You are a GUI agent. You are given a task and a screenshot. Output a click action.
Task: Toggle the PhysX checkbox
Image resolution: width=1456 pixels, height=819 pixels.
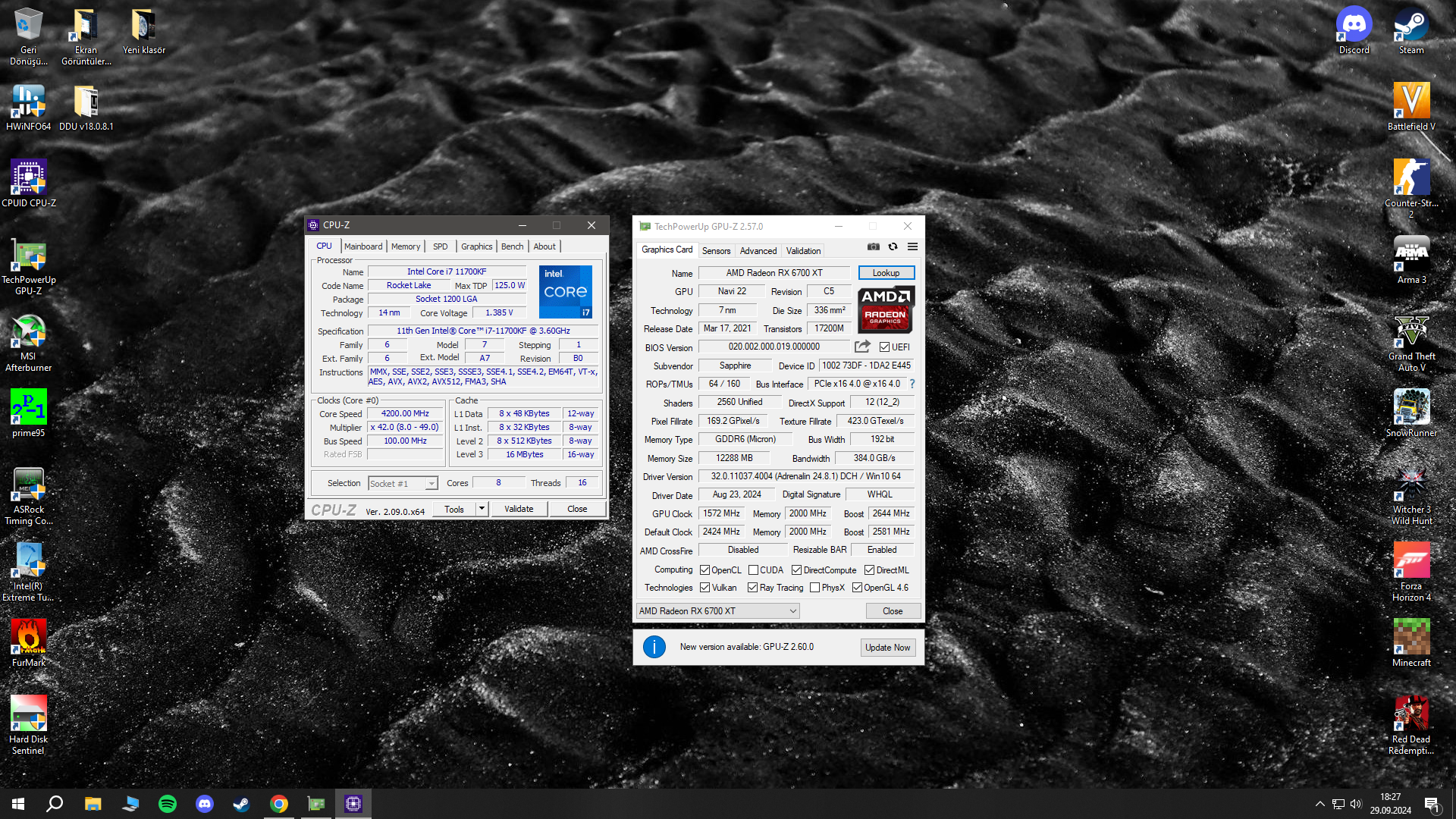[x=815, y=588]
